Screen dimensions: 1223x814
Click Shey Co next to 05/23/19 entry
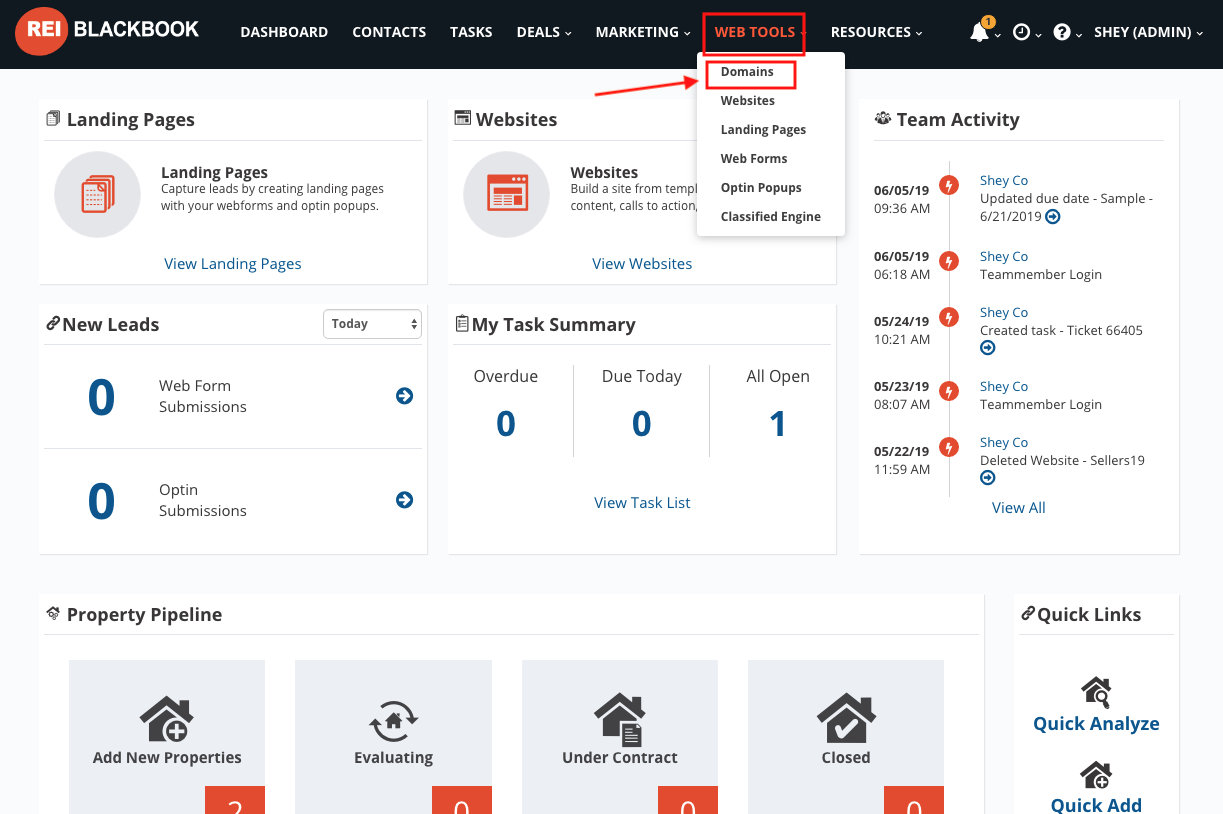[x=1004, y=387]
